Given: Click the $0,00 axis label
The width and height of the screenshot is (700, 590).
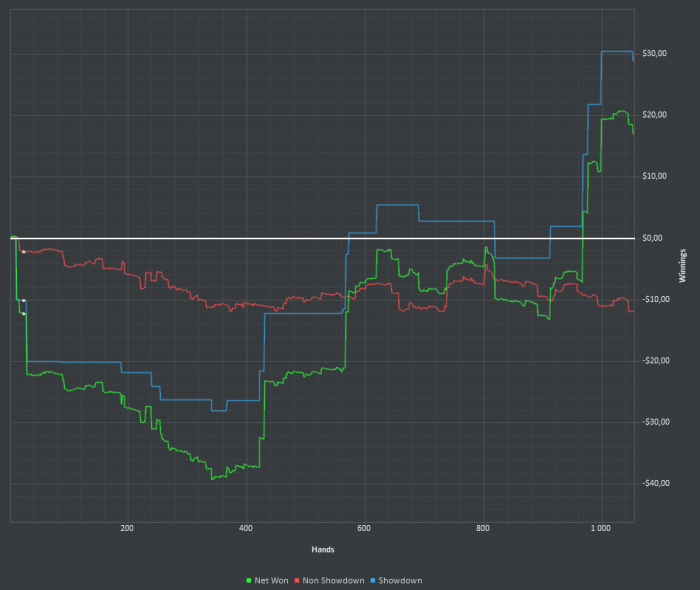Looking at the screenshot, I should coord(652,238).
